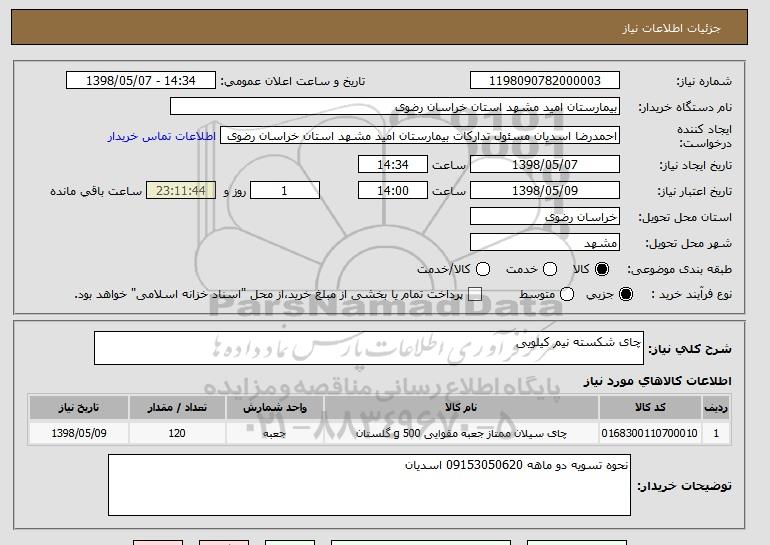Select the کالا/خدمت radio button

(483, 269)
